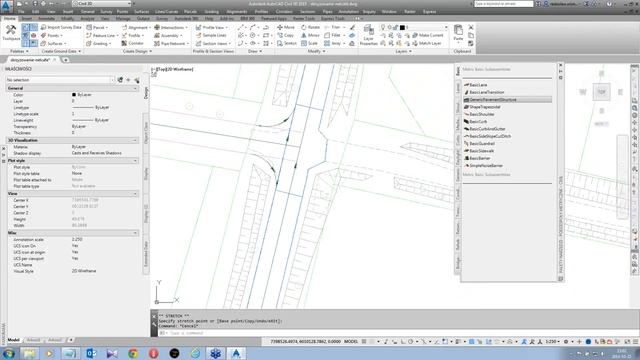The height and width of the screenshot is (360, 640).
Task: Click the Section Views tool
Action: click(x=213, y=43)
